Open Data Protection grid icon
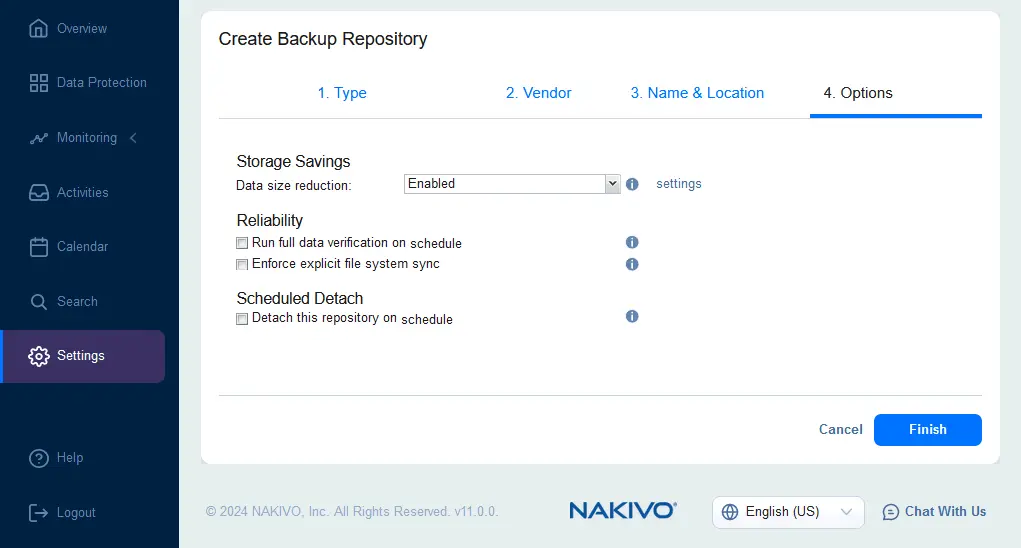 [x=39, y=83]
